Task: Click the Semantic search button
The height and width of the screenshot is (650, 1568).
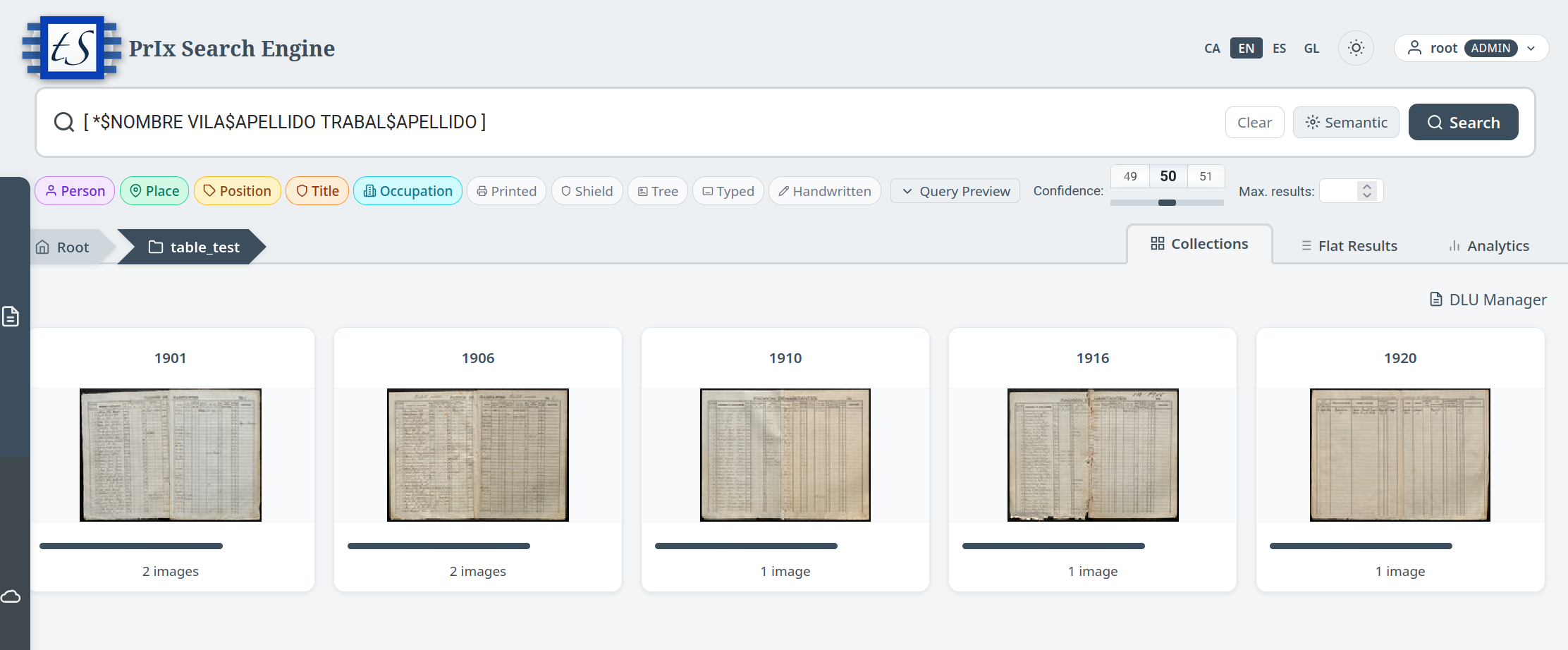Action: pyautogui.click(x=1346, y=123)
